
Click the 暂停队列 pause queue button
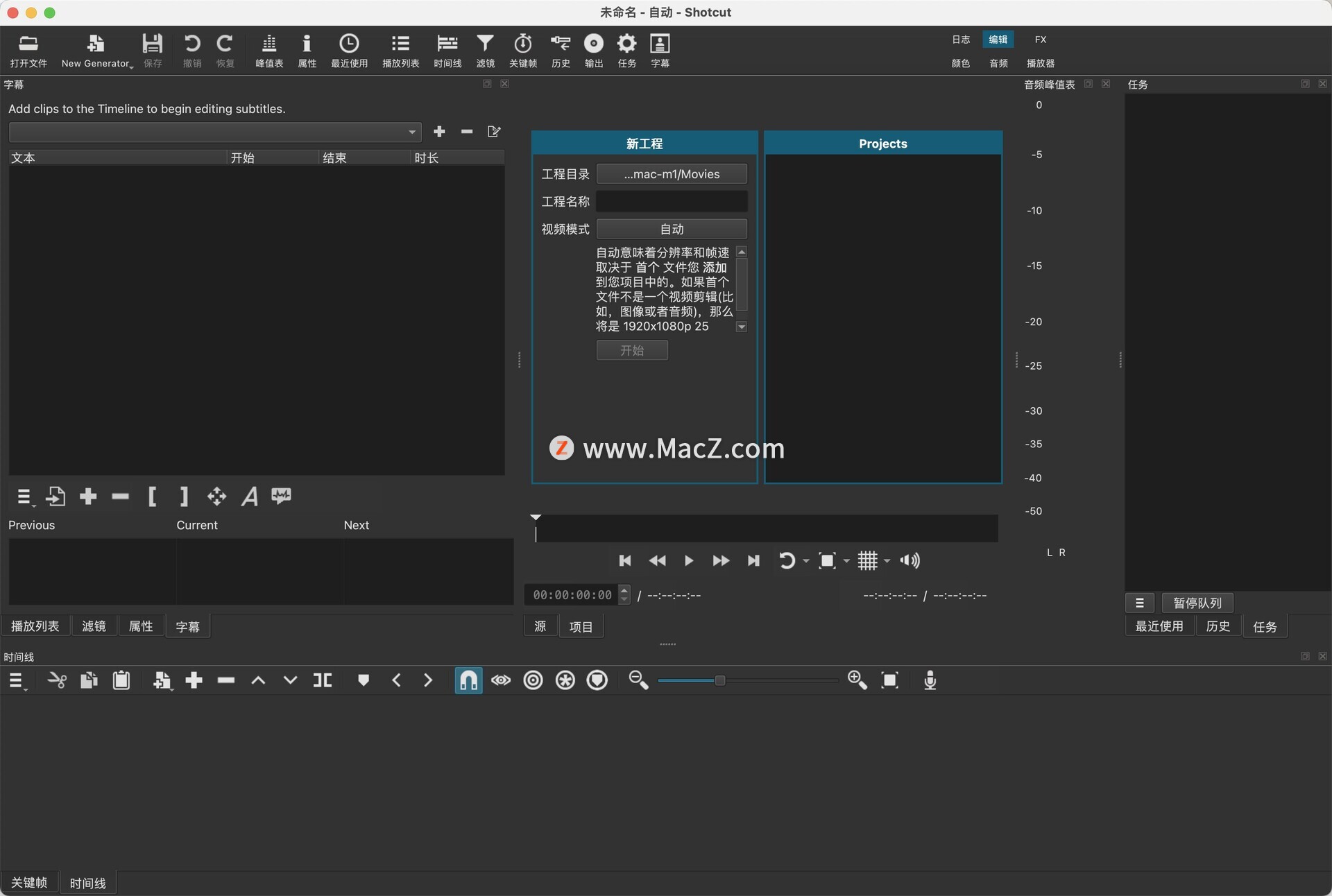[x=1197, y=603]
